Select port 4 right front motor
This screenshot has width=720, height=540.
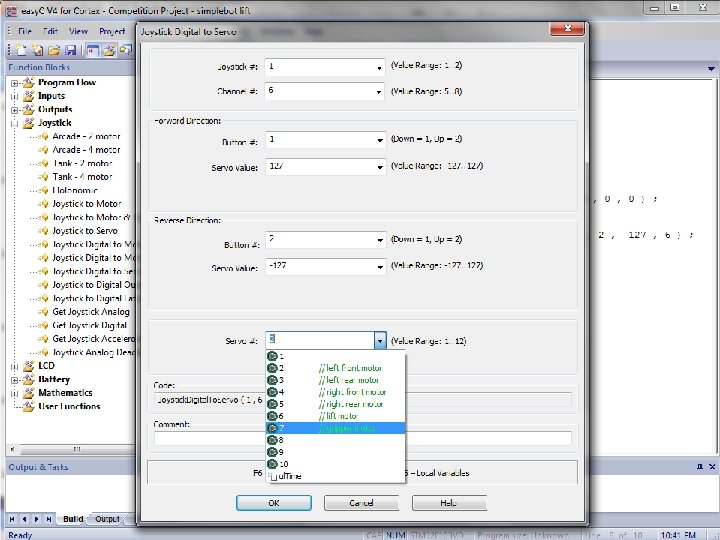click(x=336, y=392)
